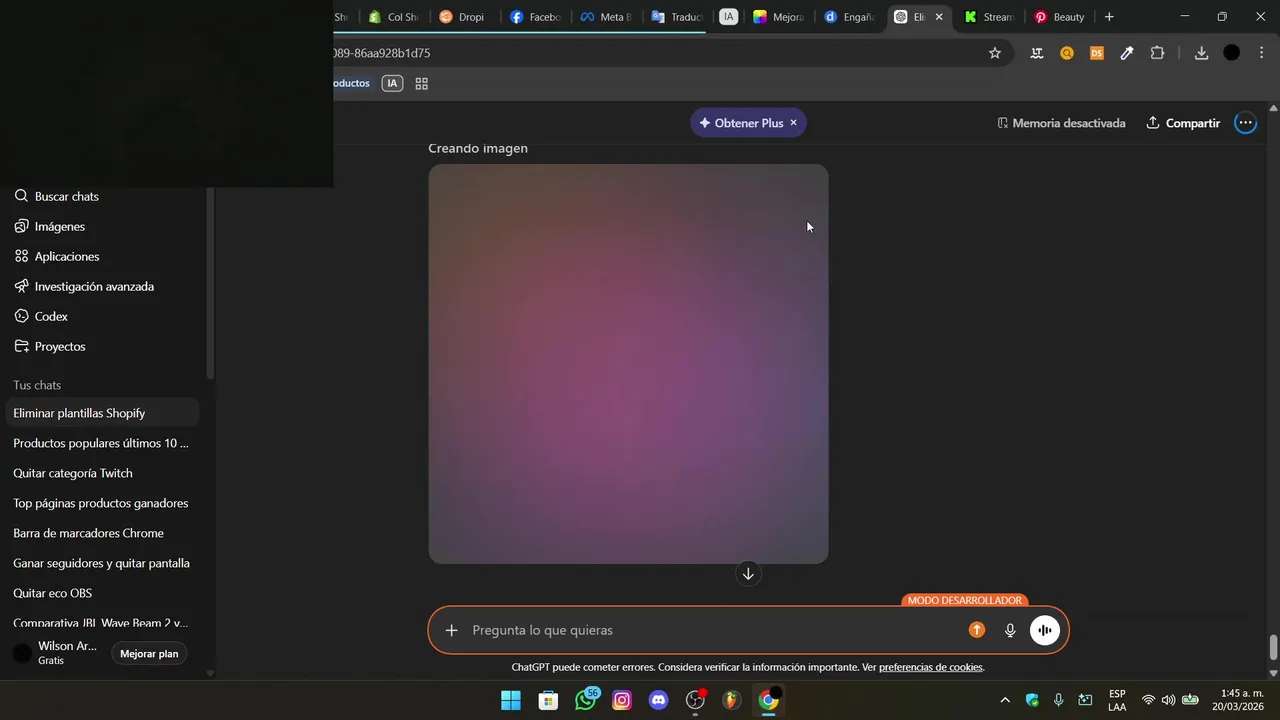1280x720 pixels.
Task: Start voice mode with the waveform button
Action: 1045,630
